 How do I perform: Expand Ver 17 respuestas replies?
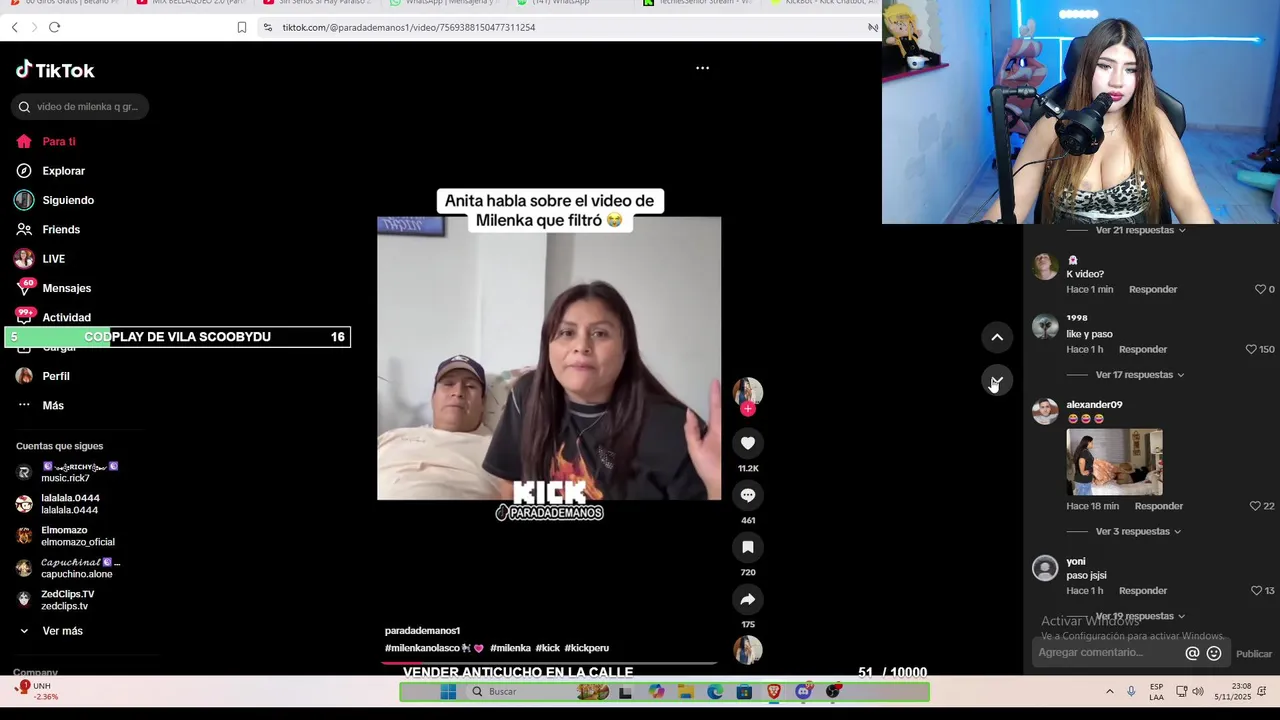click(1140, 375)
